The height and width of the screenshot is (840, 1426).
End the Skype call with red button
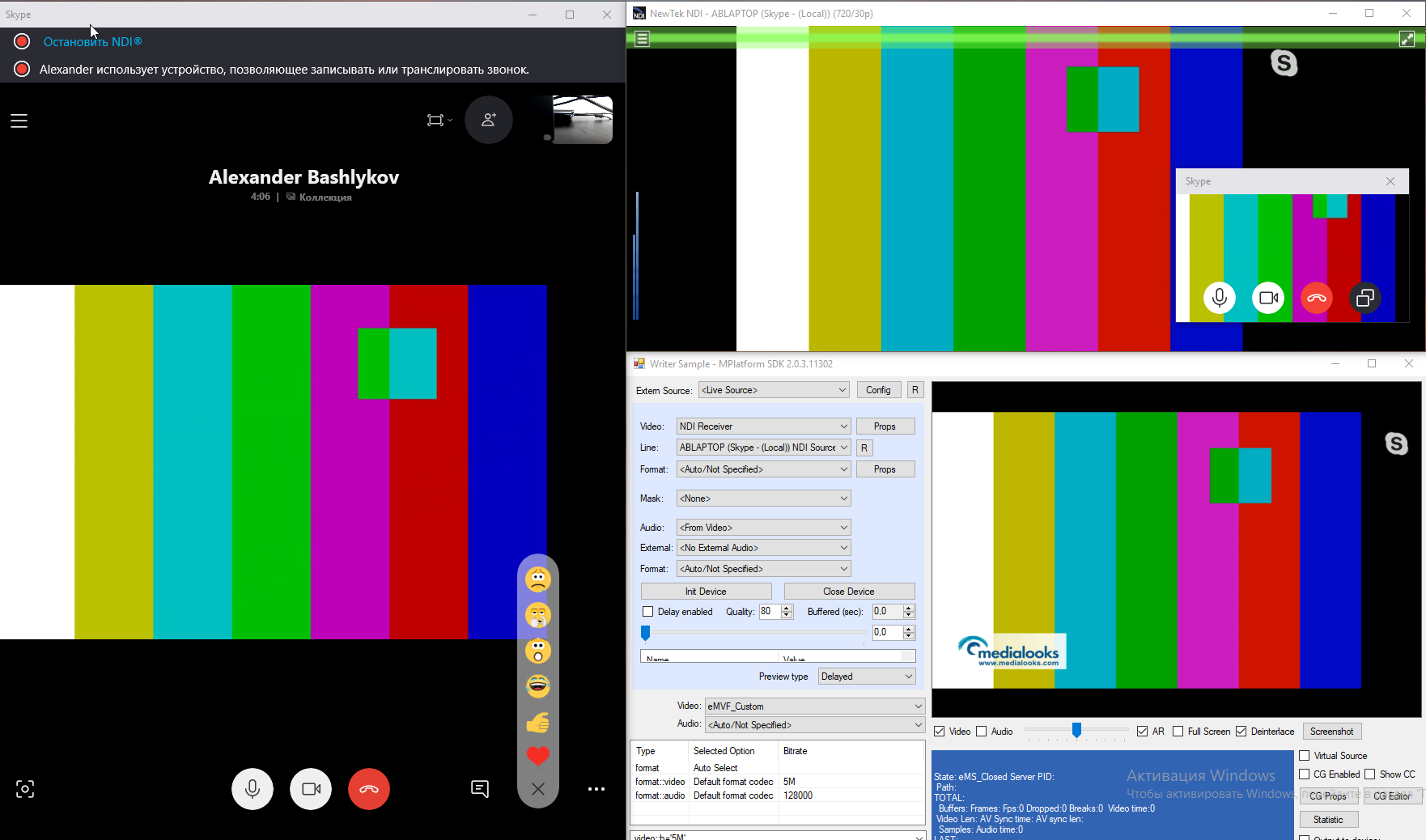click(x=369, y=789)
